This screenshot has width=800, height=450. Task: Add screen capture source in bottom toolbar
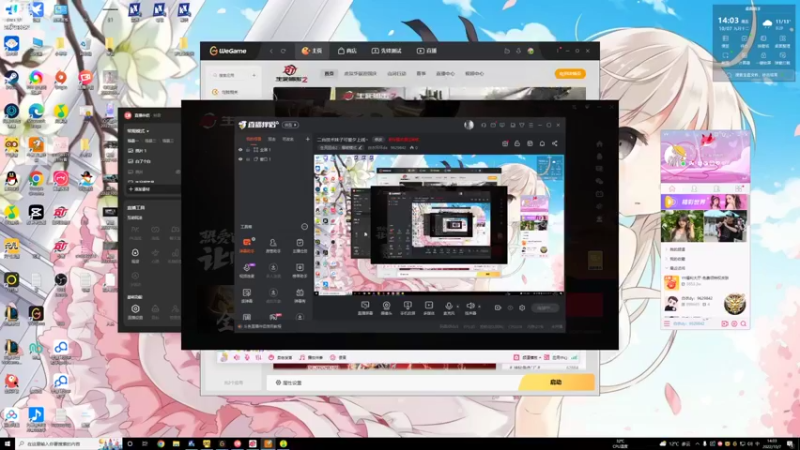365,307
